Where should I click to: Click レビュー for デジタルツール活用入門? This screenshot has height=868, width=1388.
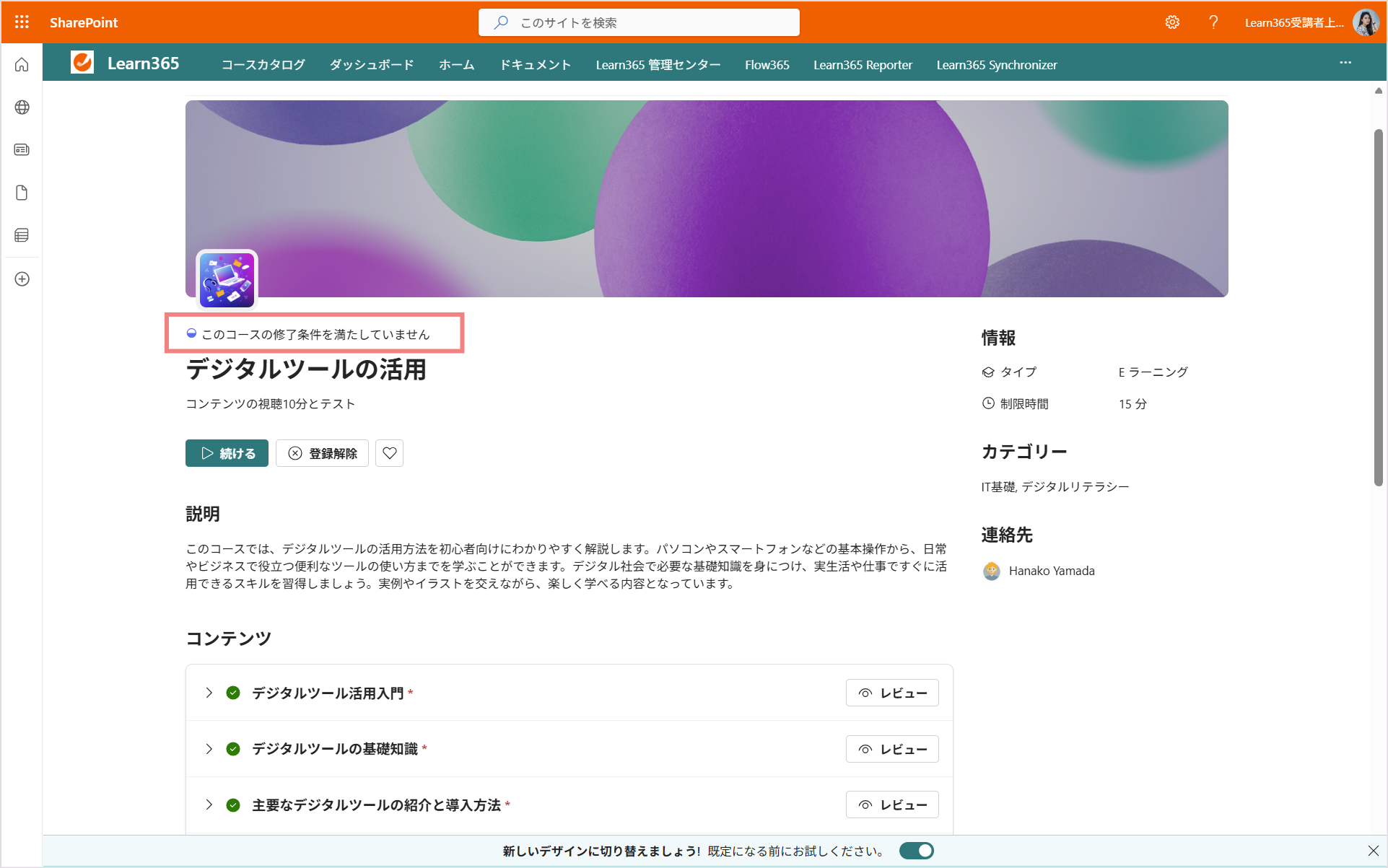pos(892,693)
